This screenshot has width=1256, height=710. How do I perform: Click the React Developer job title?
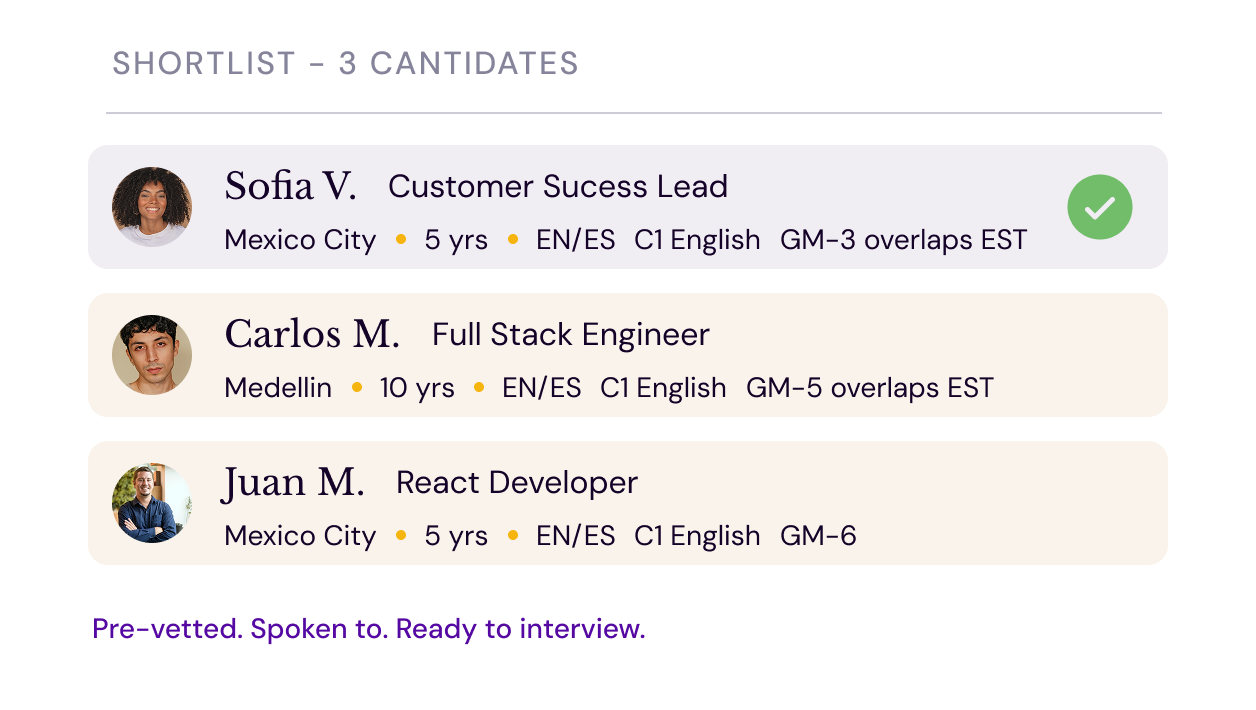517,483
